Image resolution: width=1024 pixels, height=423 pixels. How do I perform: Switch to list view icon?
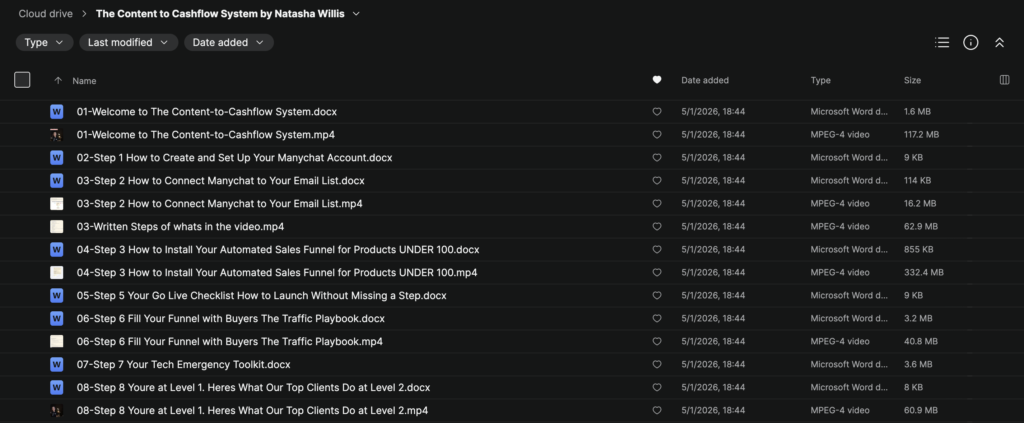[x=942, y=42]
